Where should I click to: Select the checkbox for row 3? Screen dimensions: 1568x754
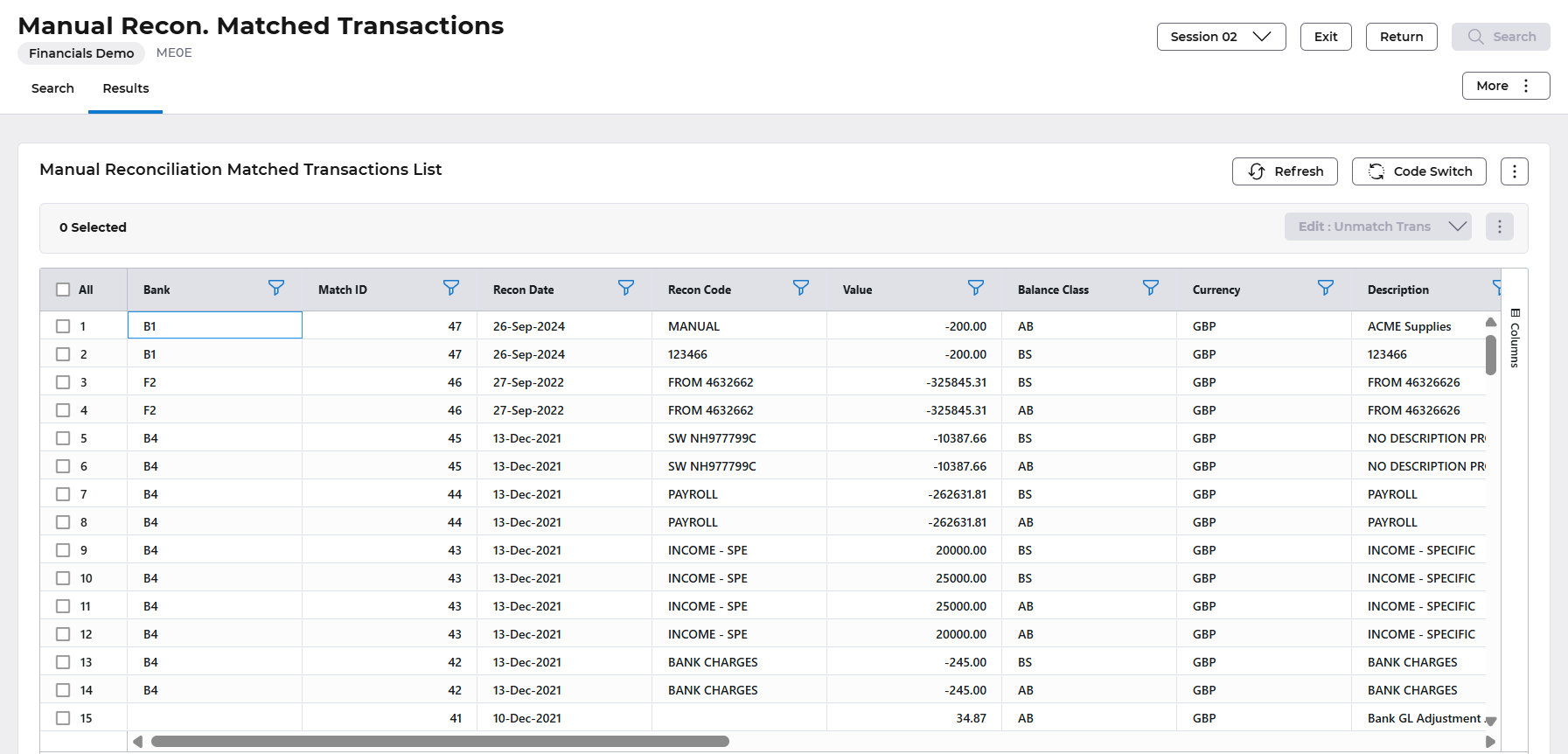click(63, 382)
